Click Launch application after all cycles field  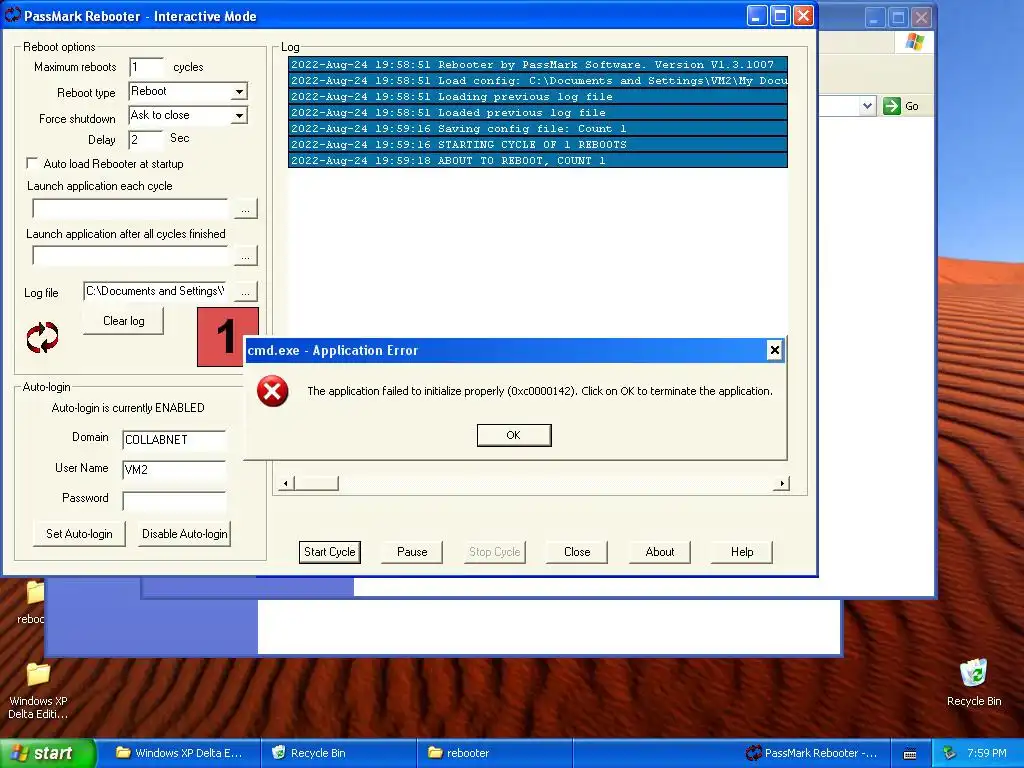(x=130, y=255)
